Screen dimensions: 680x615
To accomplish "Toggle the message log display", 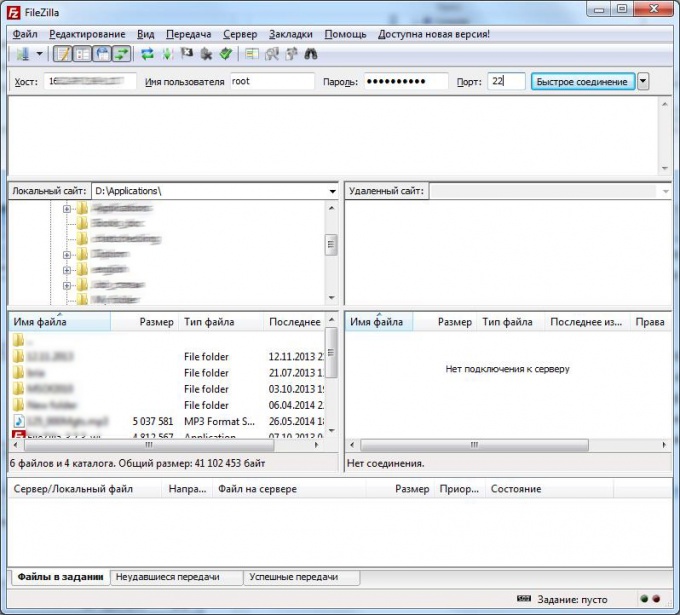I will click(62, 54).
